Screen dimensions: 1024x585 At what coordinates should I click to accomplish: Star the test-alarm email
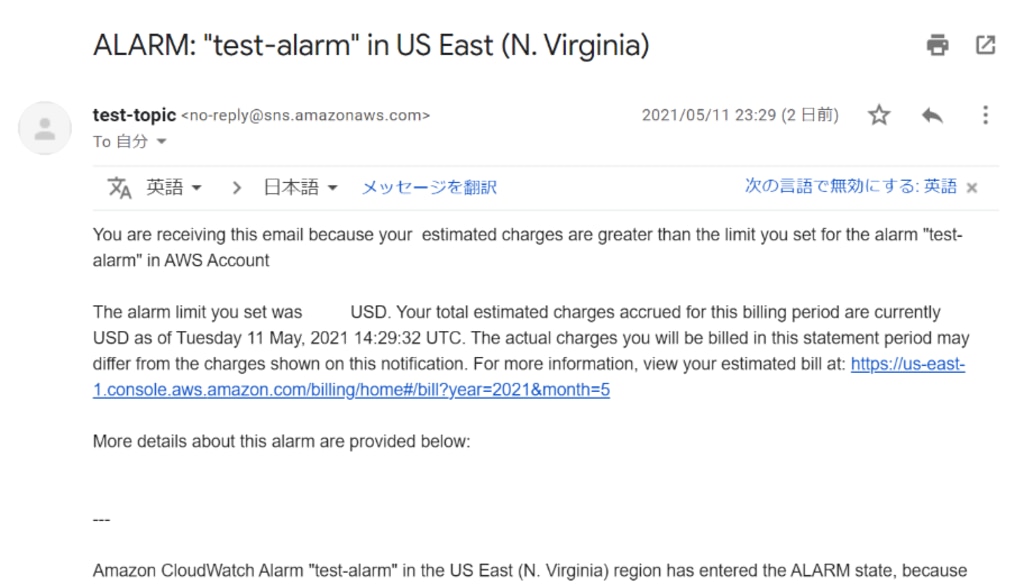coord(879,115)
